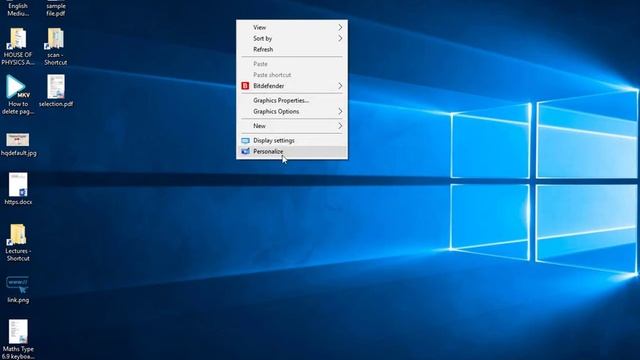640x360 pixels.
Task: Choose Personalize in the context menu
Action: 292,151
